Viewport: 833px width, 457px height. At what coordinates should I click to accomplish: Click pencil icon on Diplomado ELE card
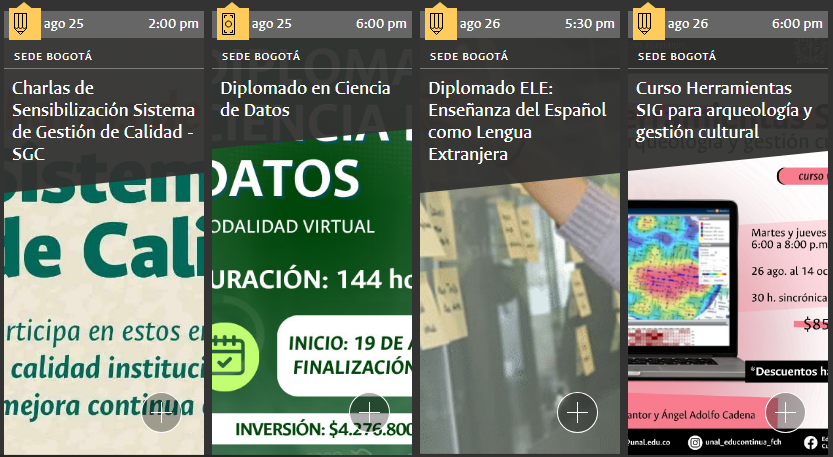pos(437,23)
